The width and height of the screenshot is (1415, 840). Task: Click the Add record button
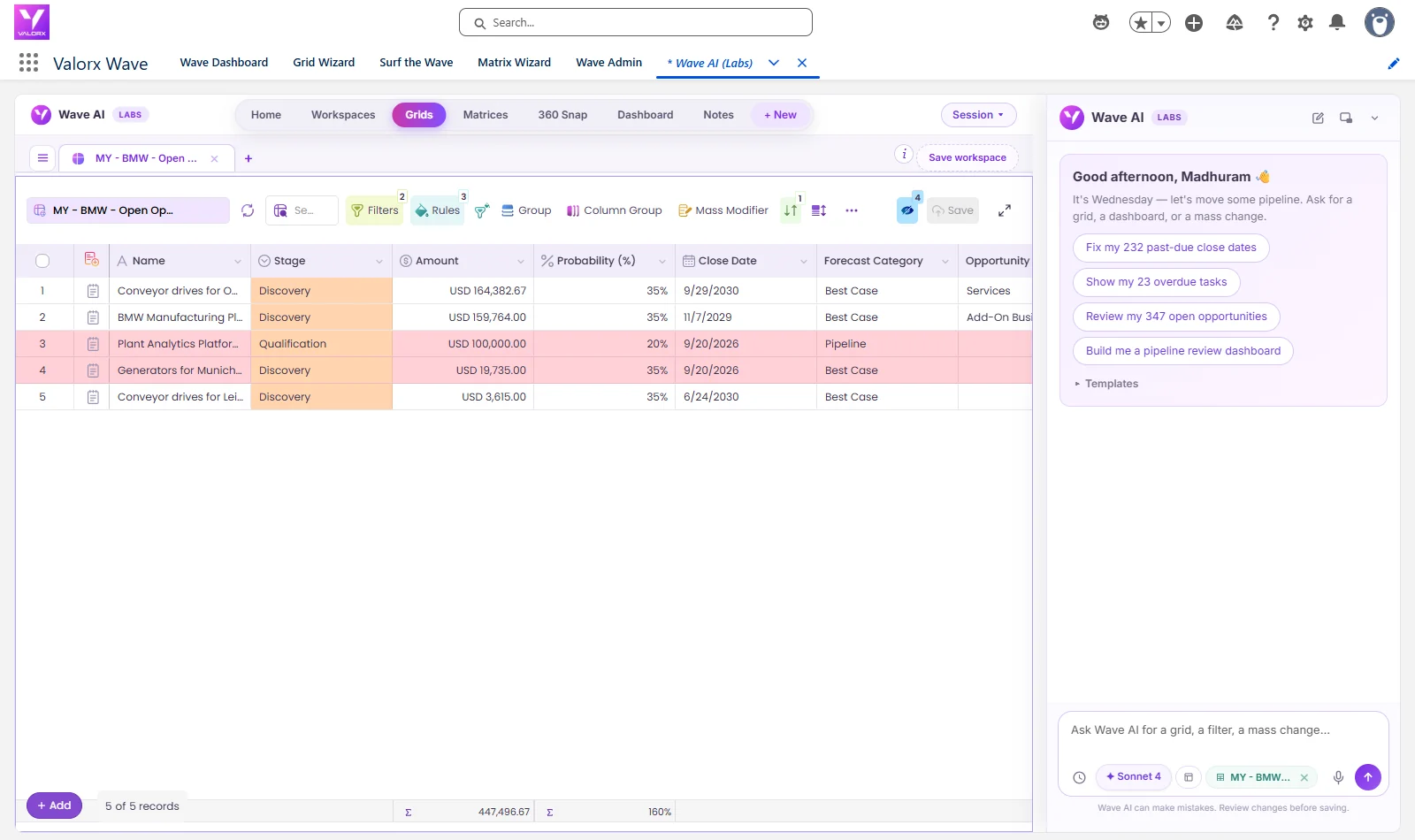[x=54, y=806]
